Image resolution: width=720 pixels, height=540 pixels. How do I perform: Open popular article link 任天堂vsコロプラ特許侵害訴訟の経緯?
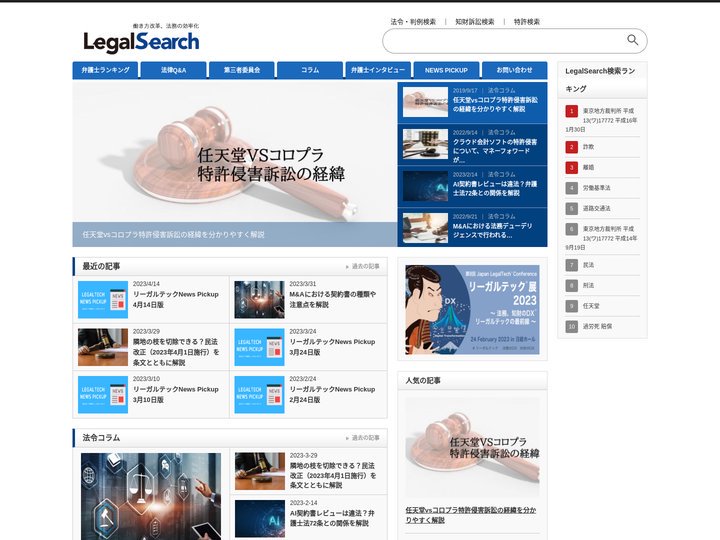tap(471, 515)
